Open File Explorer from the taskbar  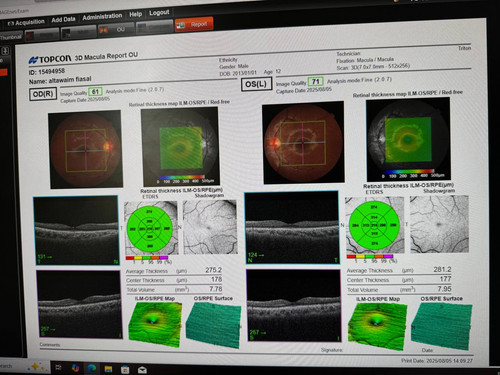click(x=108, y=369)
